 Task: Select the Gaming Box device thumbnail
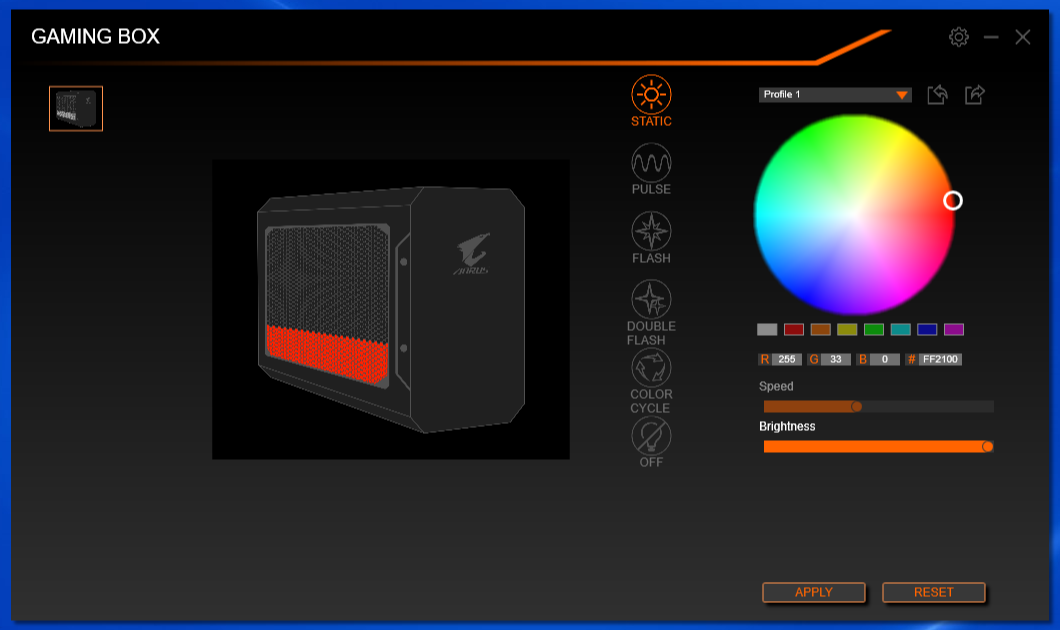point(76,108)
